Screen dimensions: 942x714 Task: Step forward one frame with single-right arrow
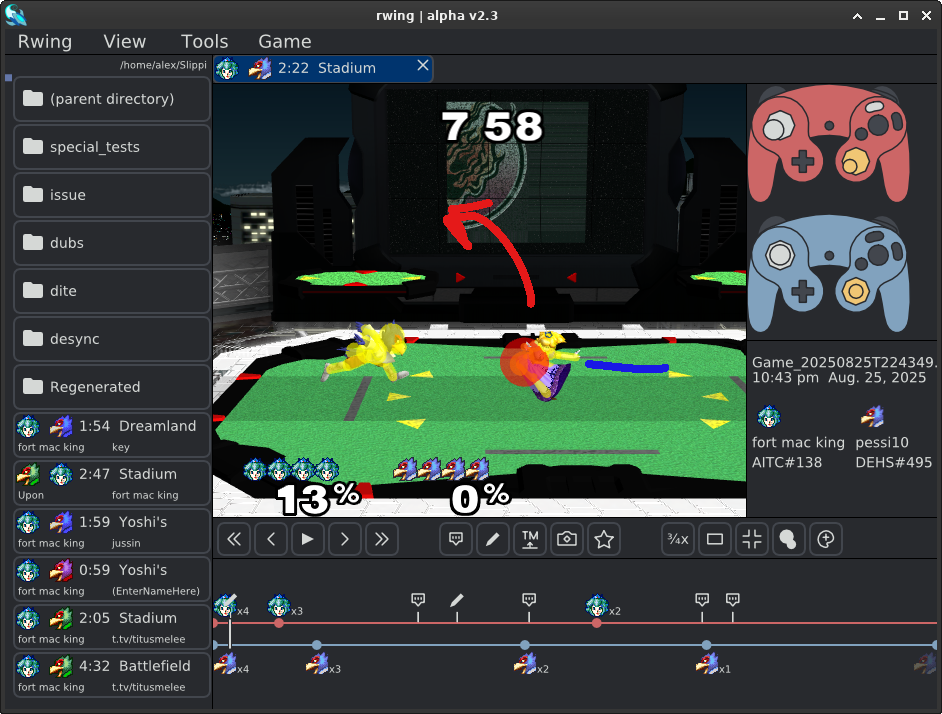point(344,539)
